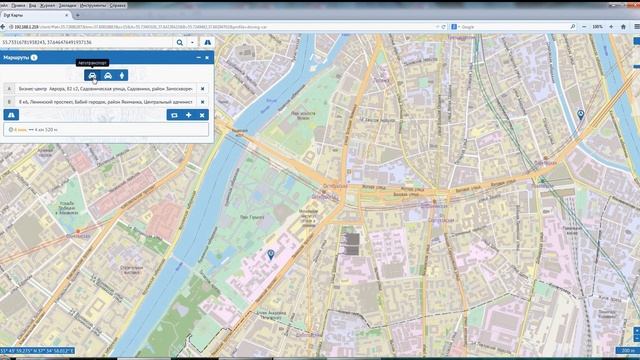The width and height of the screenshot is (640, 360).
Task: Select the car transport mode icon
Action: click(92, 76)
